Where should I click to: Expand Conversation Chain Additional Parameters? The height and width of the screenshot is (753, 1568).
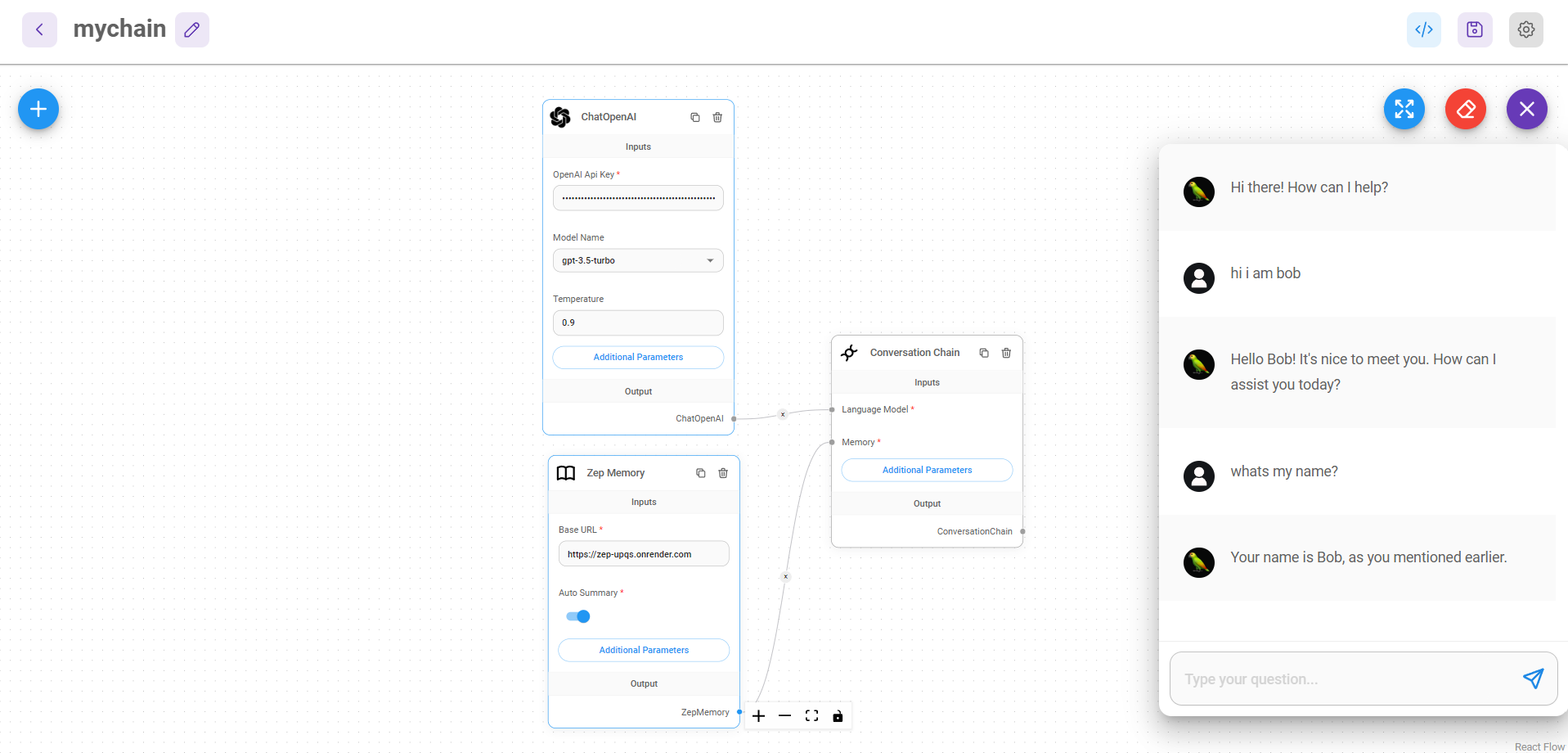[927, 470]
